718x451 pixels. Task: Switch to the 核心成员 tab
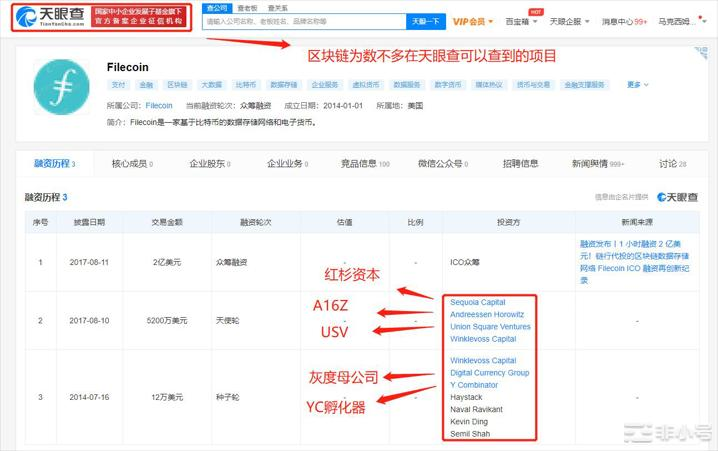tap(132, 163)
